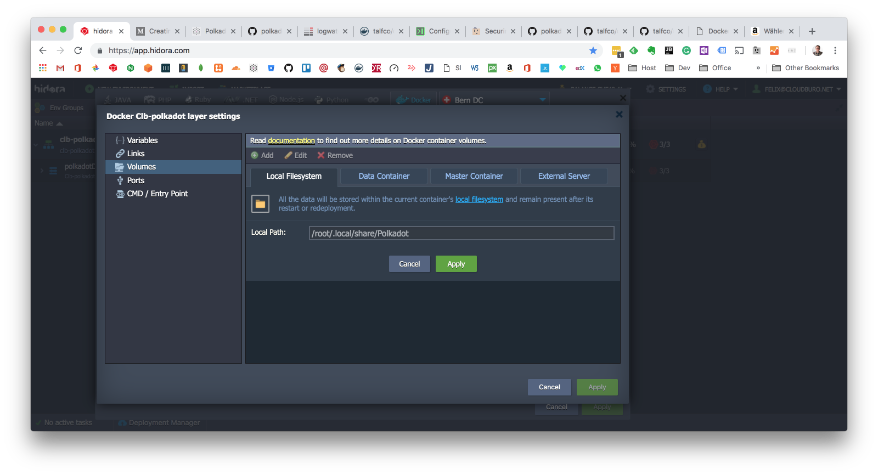Click the Local Path input field

click(x=461, y=233)
